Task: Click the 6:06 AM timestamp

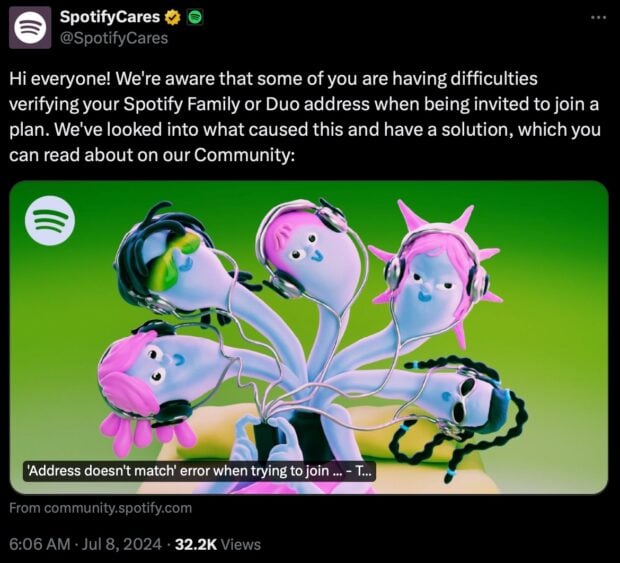Action: 40,544
